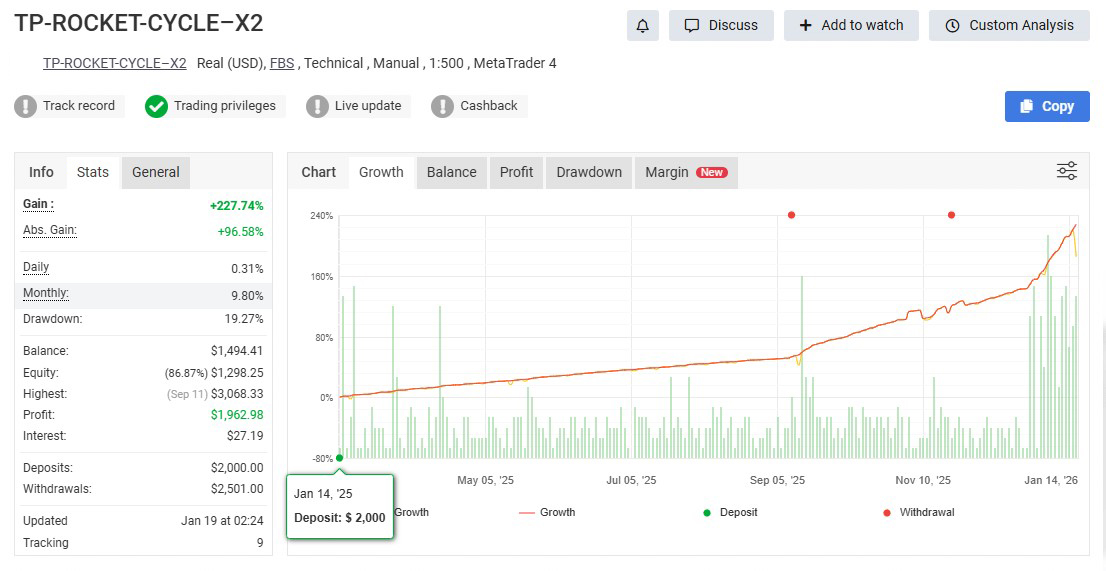Click the second red withdrawal marker near Nov
Image resolution: width=1106 pixels, height=571 pixels.
tap(952, 215)
